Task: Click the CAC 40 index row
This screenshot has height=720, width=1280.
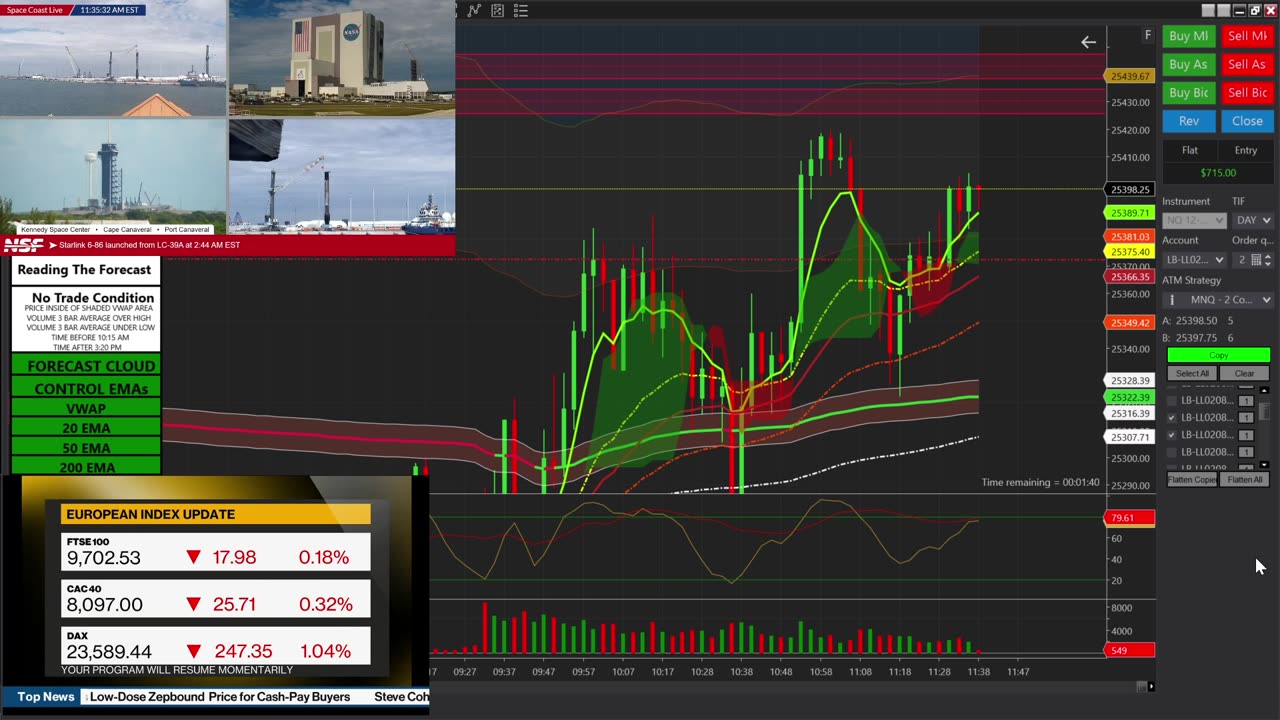Action: [x=216, y=599]
